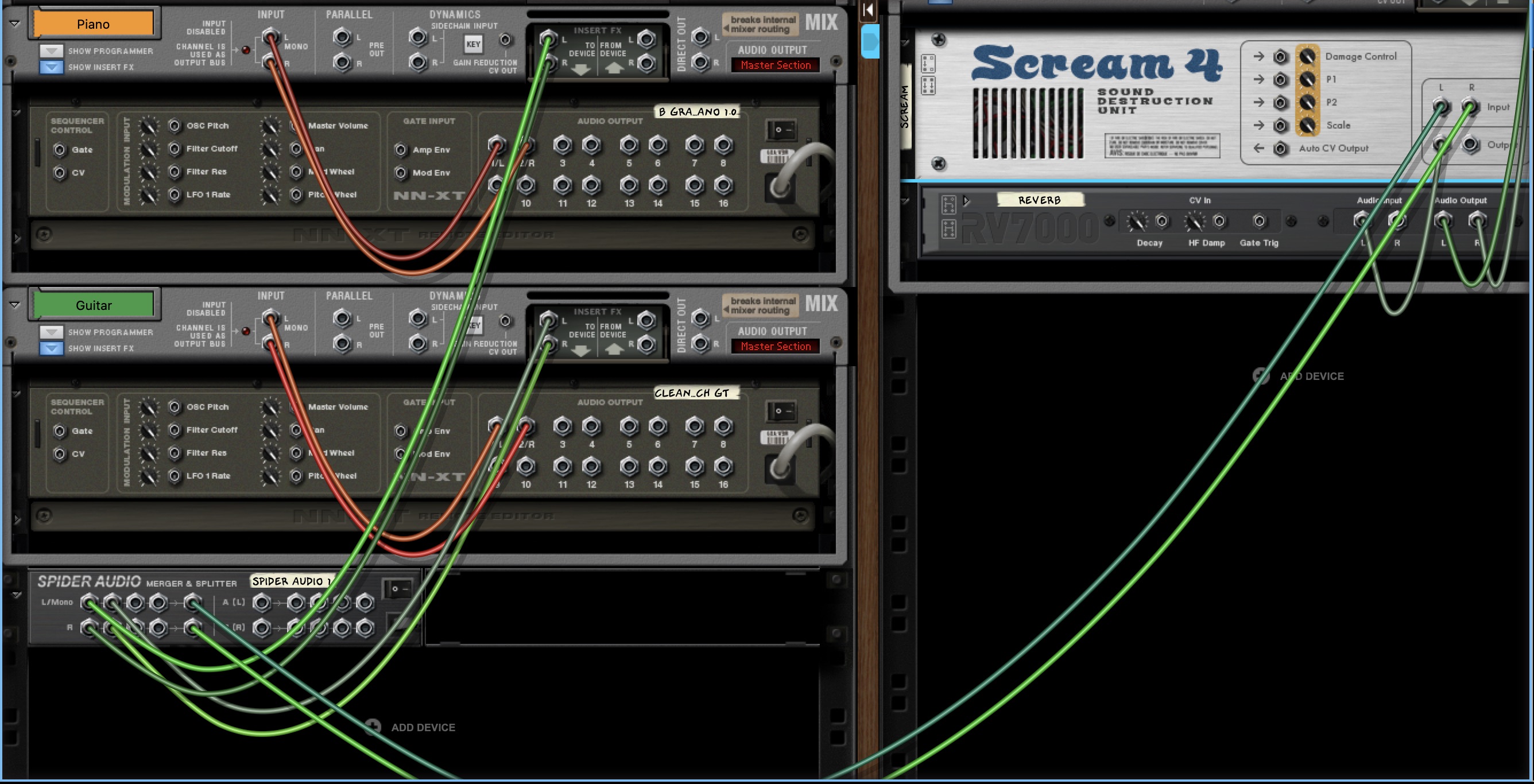Flip the rocker switch on Piano NN-XT
1534x784 pixels.
coord(782,129)
